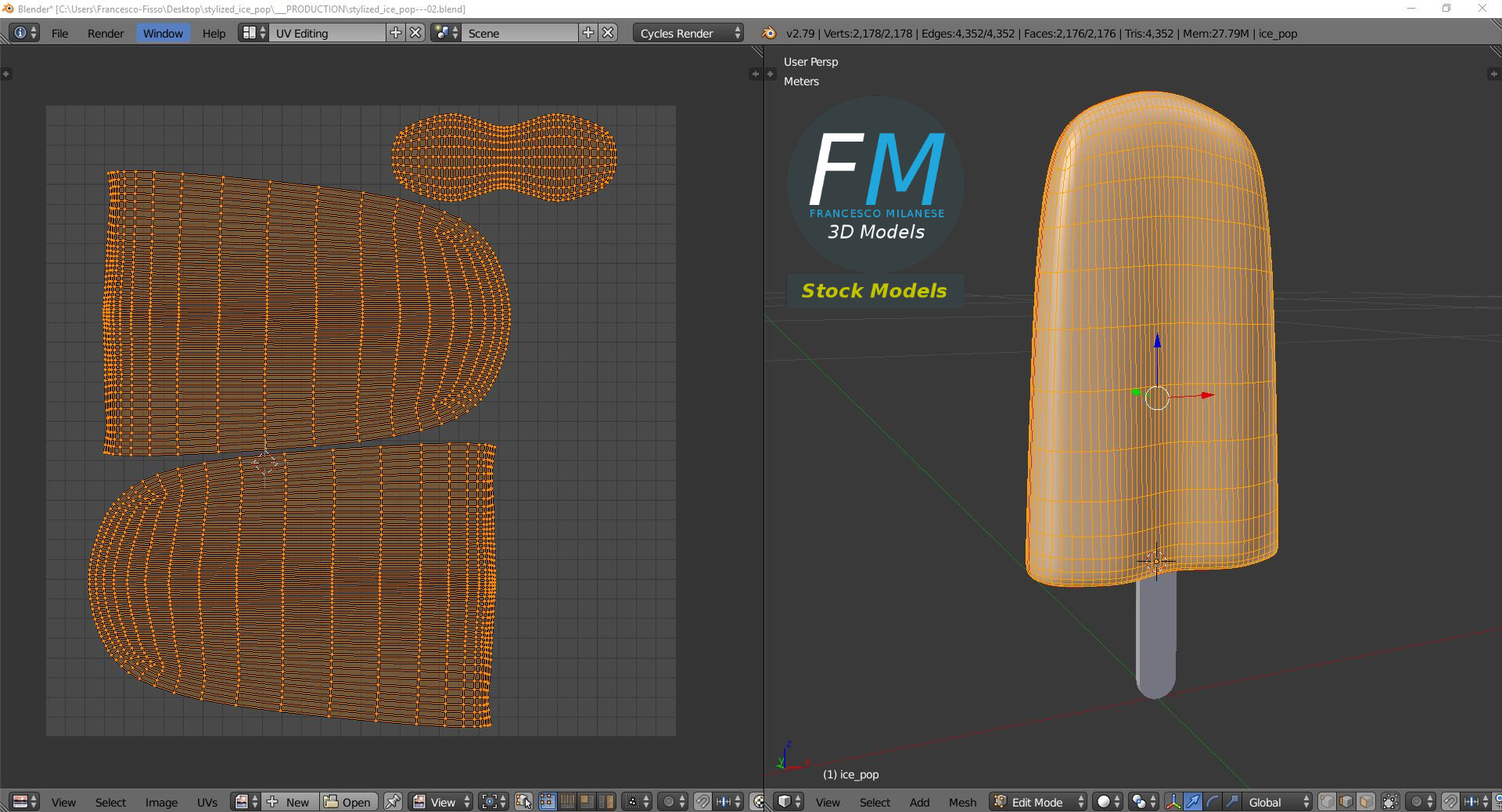
Task: Click the Scene name field
Action: coord(521,33)
